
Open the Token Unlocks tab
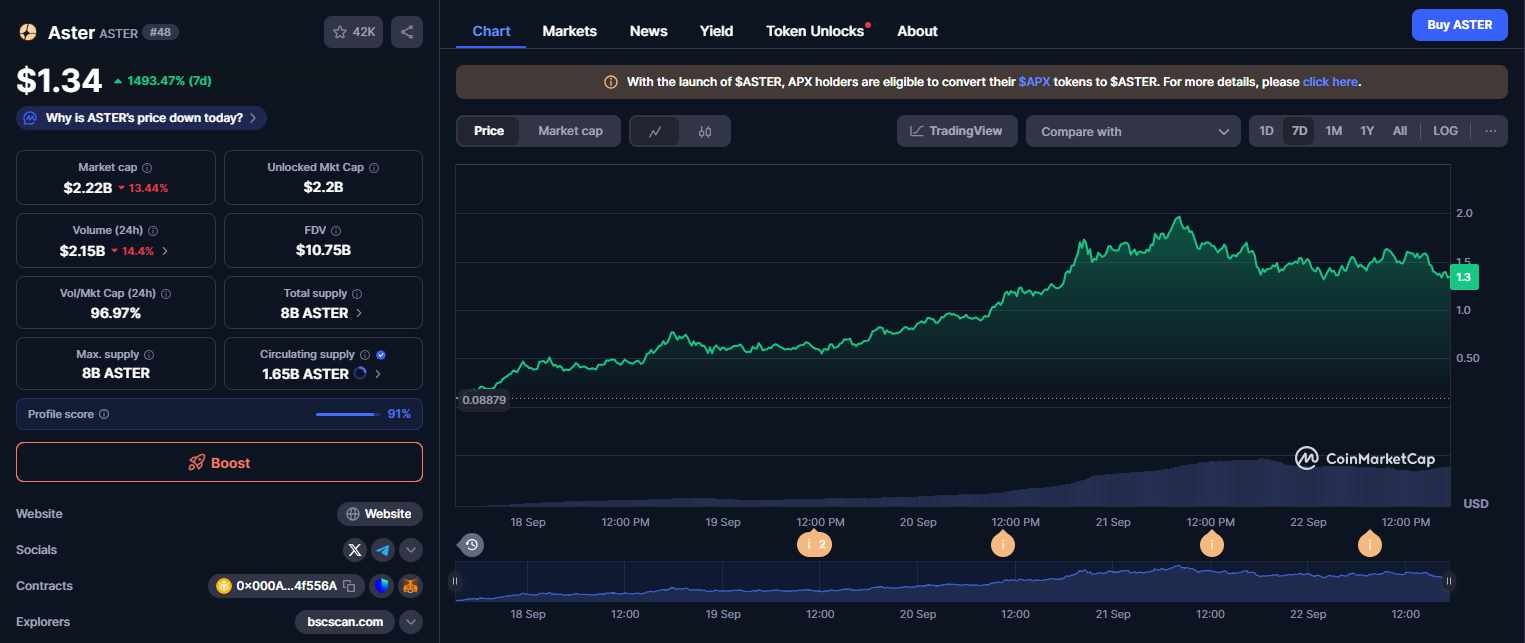pyautogui.click(x=815, y=31)
